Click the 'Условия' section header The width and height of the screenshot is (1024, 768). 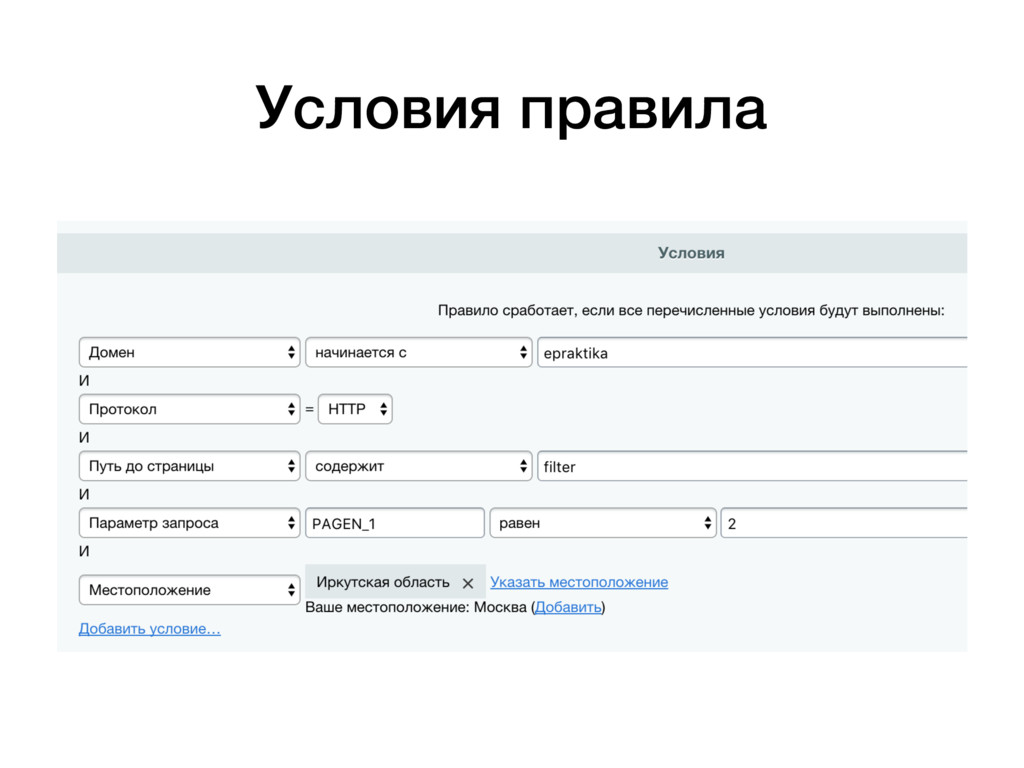tap(512, 253)
